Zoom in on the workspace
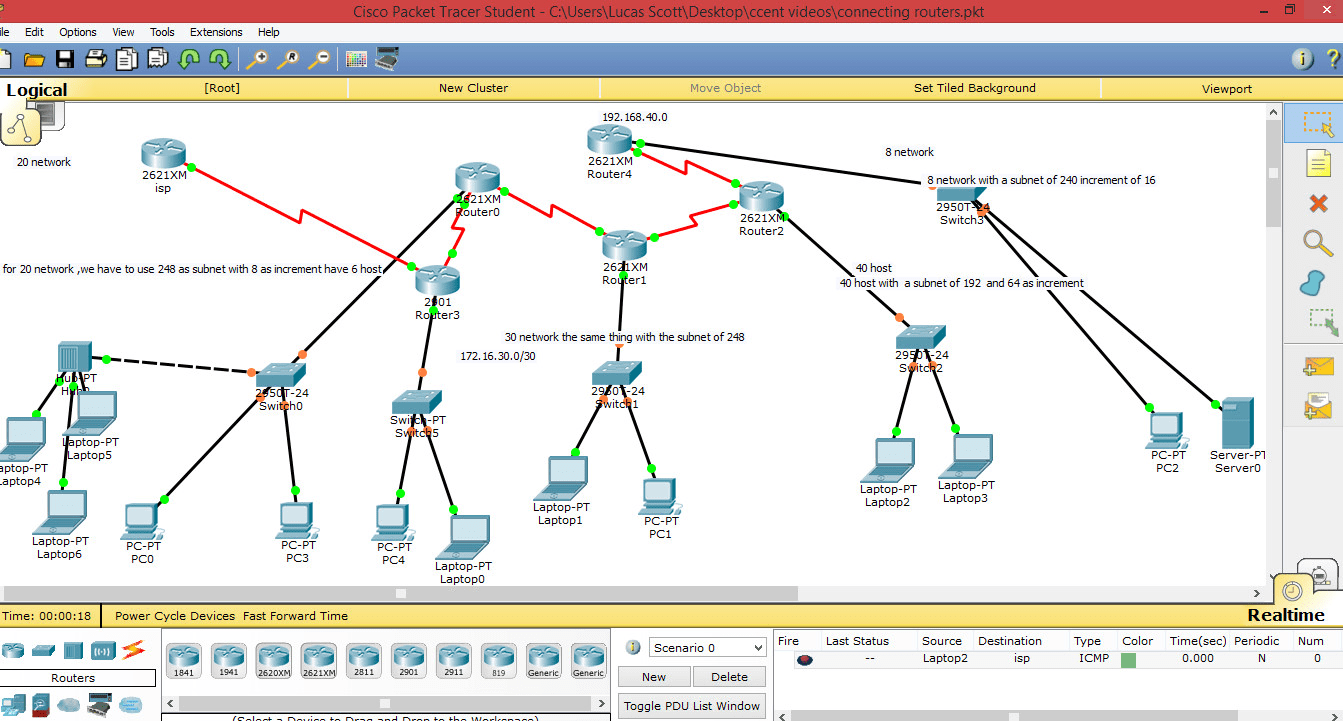The width and height of the screenshot is (1343, 721). (257, 59)
